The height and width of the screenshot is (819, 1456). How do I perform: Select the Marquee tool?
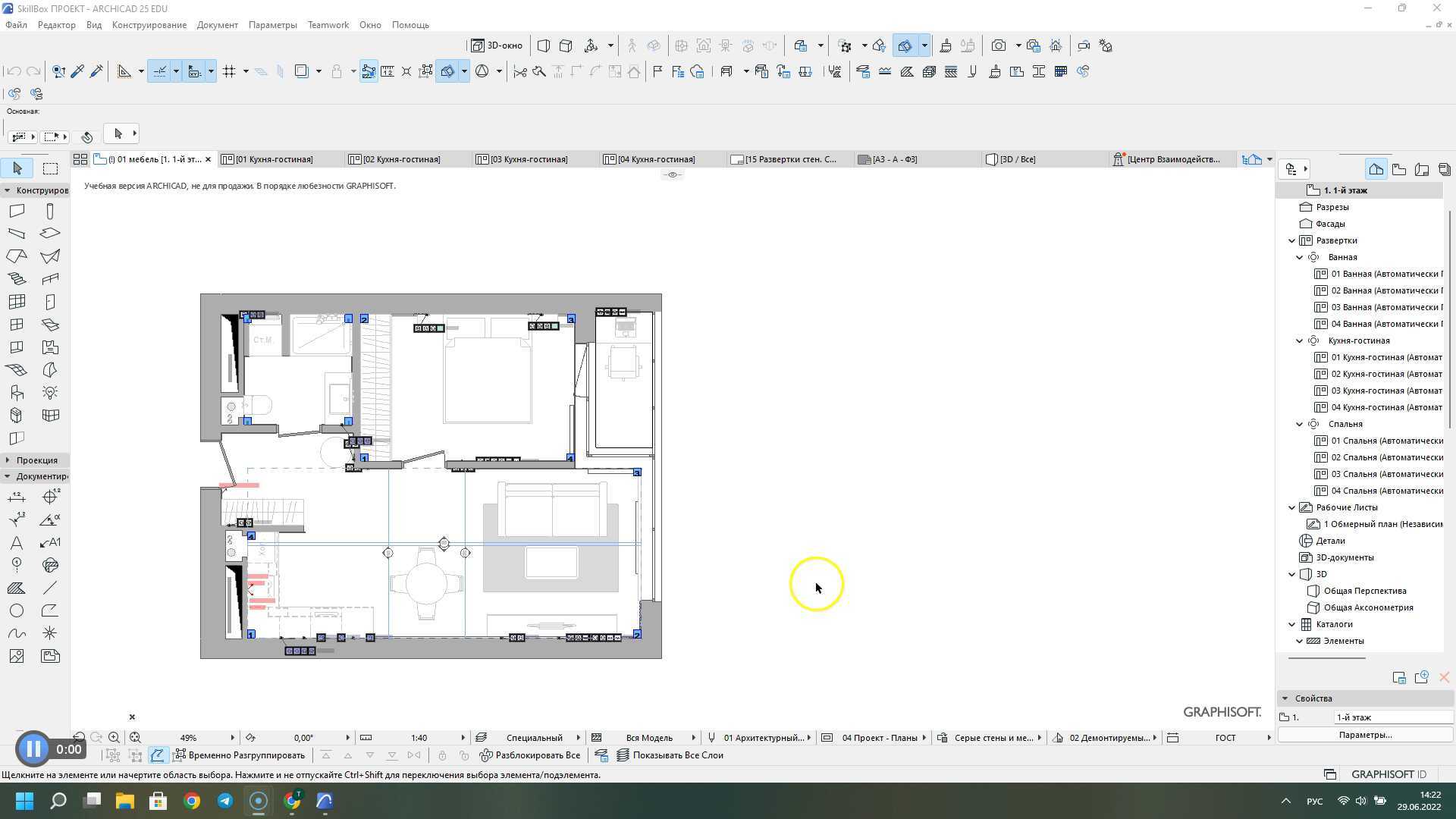tap(50, 168)
